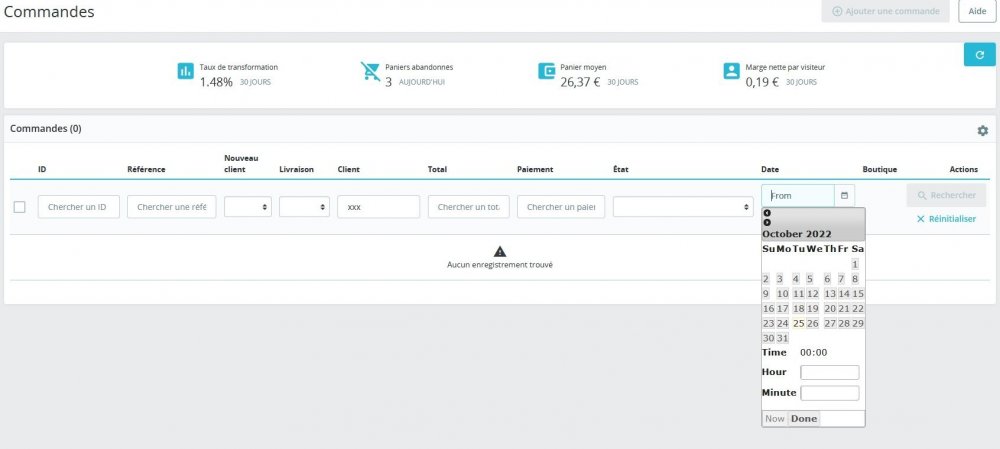Click the Réinitialiser link
The width and height of the screenshot is (1000, 449).
click(946, 219)
